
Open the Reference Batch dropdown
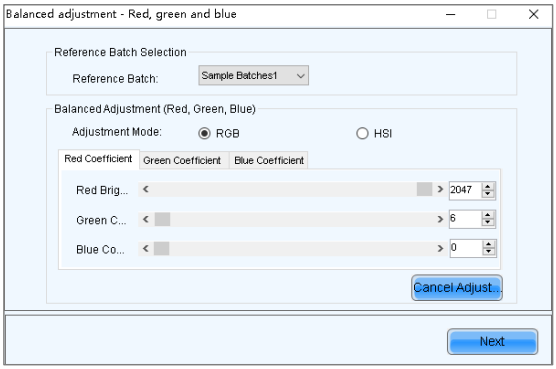point(254,75)
